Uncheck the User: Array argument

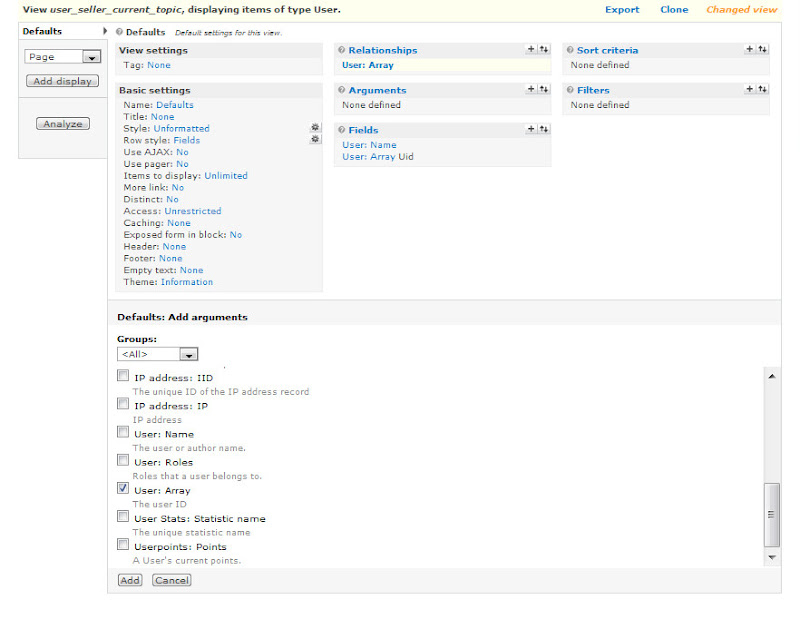pos(122,489)
